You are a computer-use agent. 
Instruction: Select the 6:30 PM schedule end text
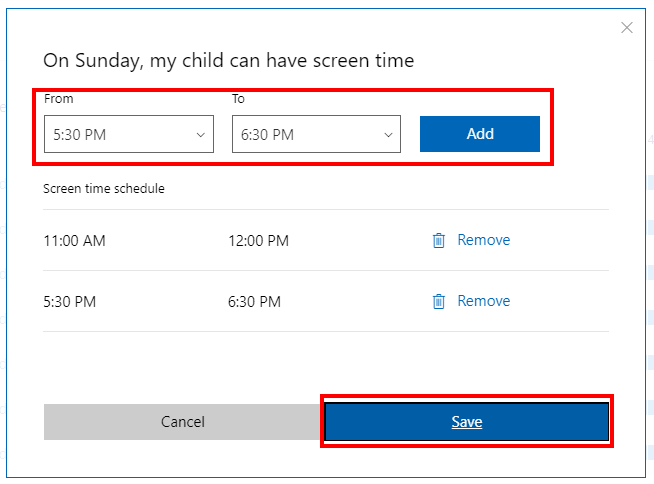click(254, 302)
